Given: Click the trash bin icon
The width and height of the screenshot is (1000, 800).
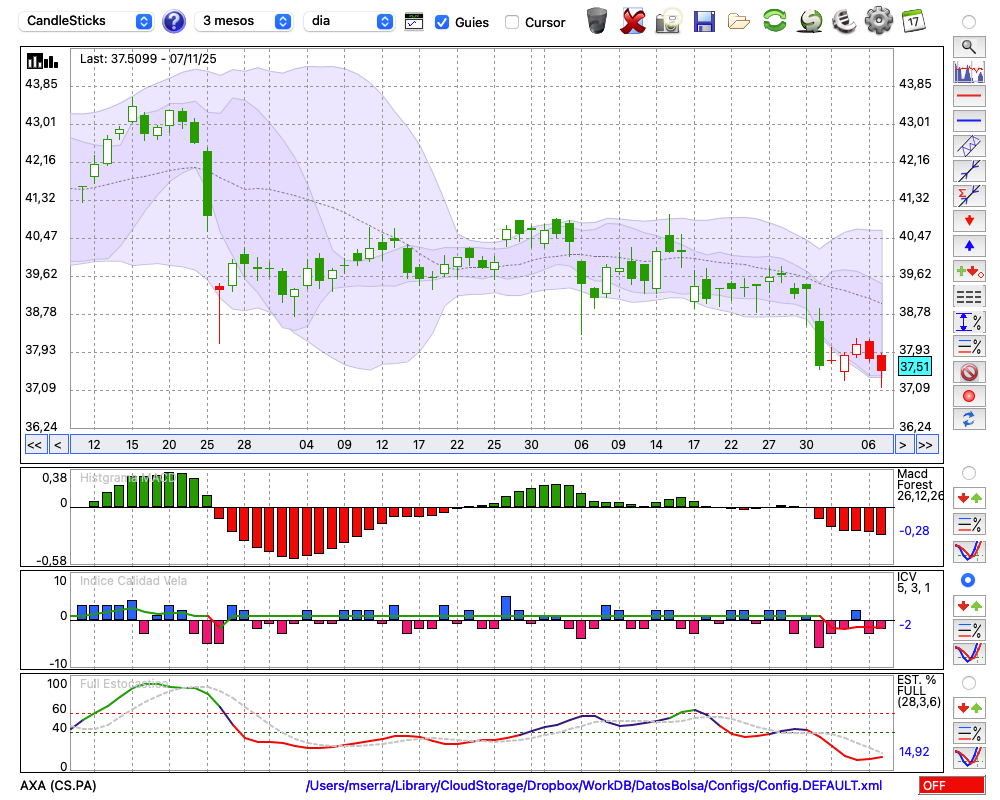Looking at the screenshot, I should (x=597, y=21).
